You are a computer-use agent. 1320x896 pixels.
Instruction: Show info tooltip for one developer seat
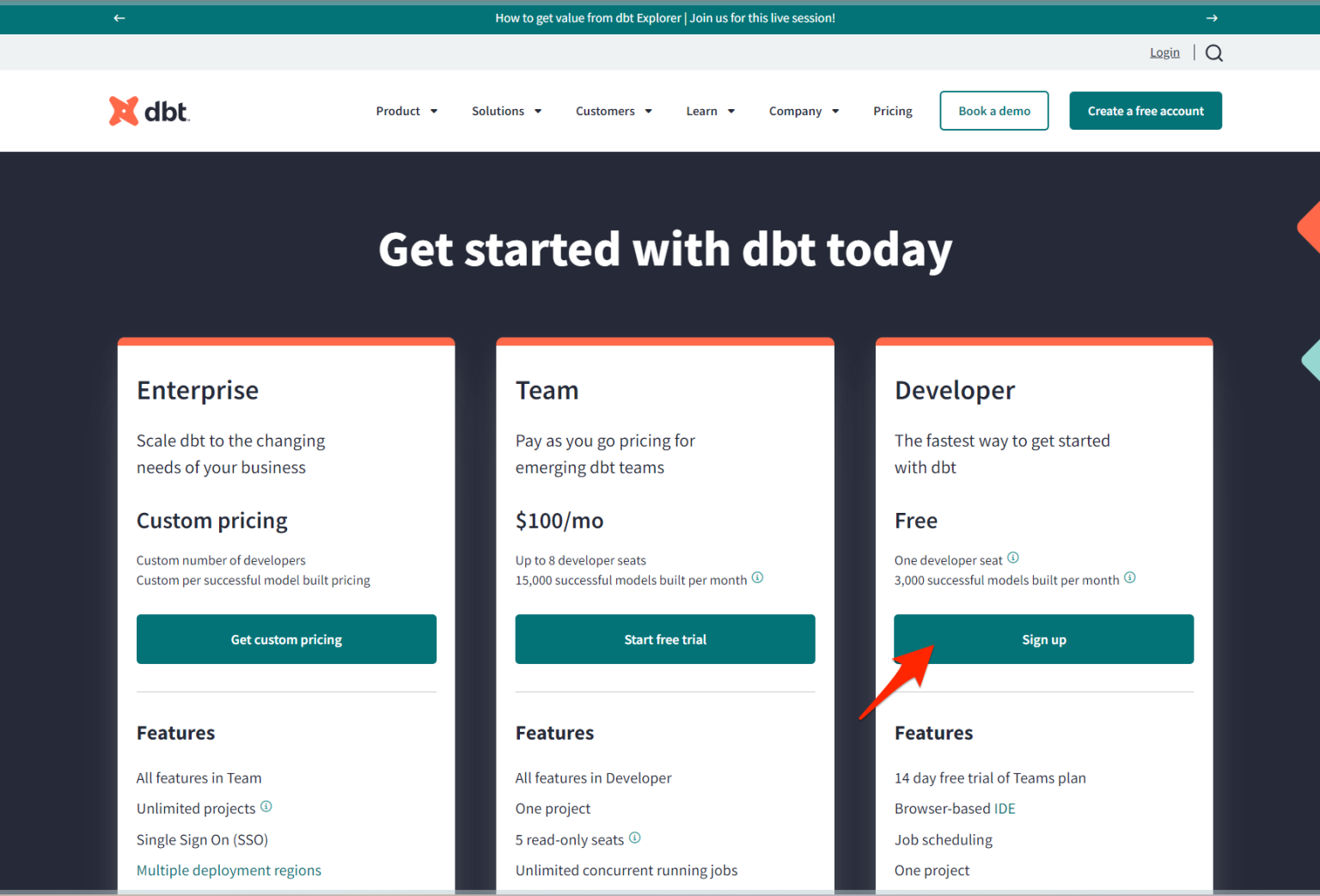coord(1013,557)
